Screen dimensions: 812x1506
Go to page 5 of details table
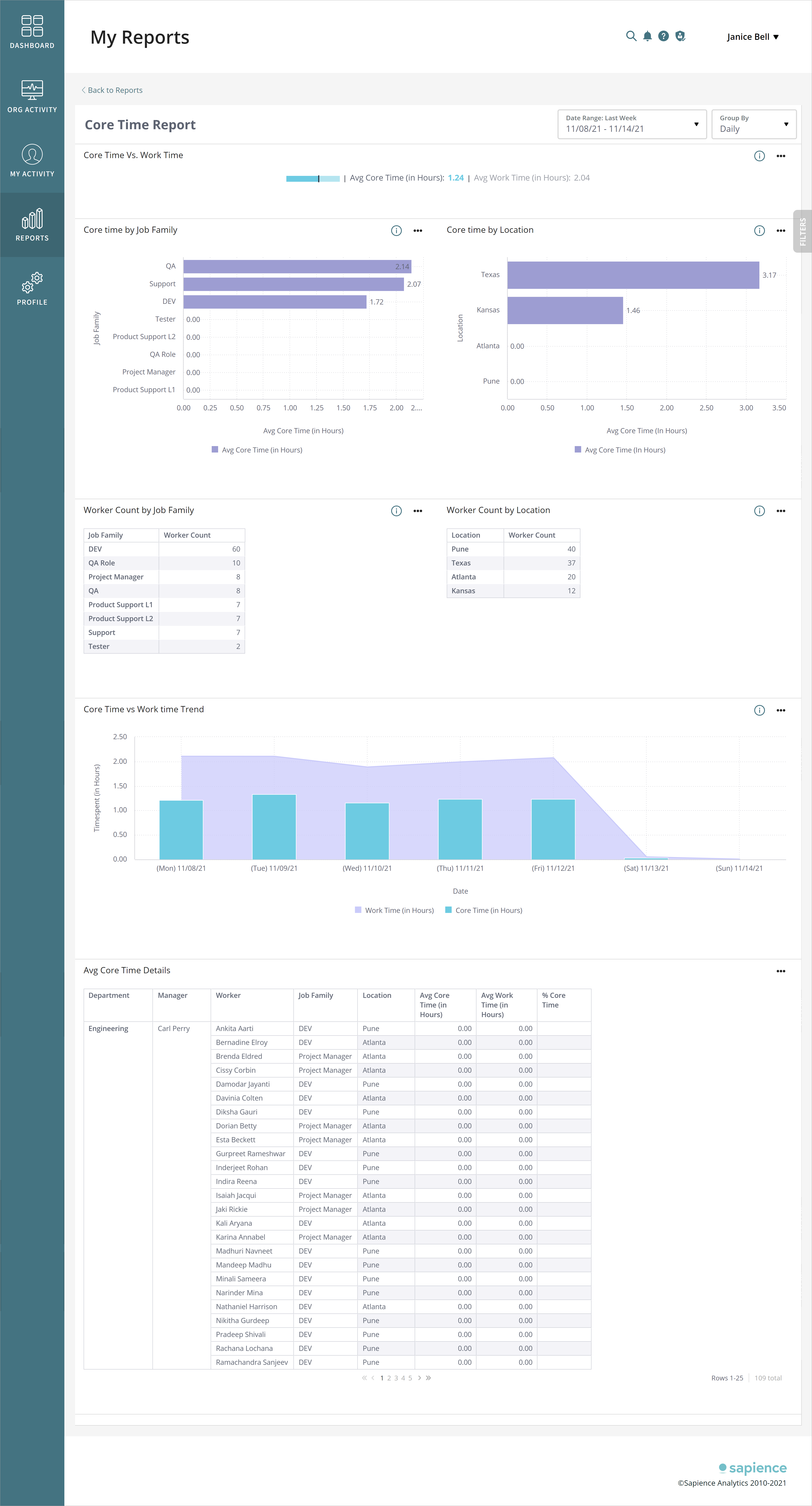[x=410, y=1378]
